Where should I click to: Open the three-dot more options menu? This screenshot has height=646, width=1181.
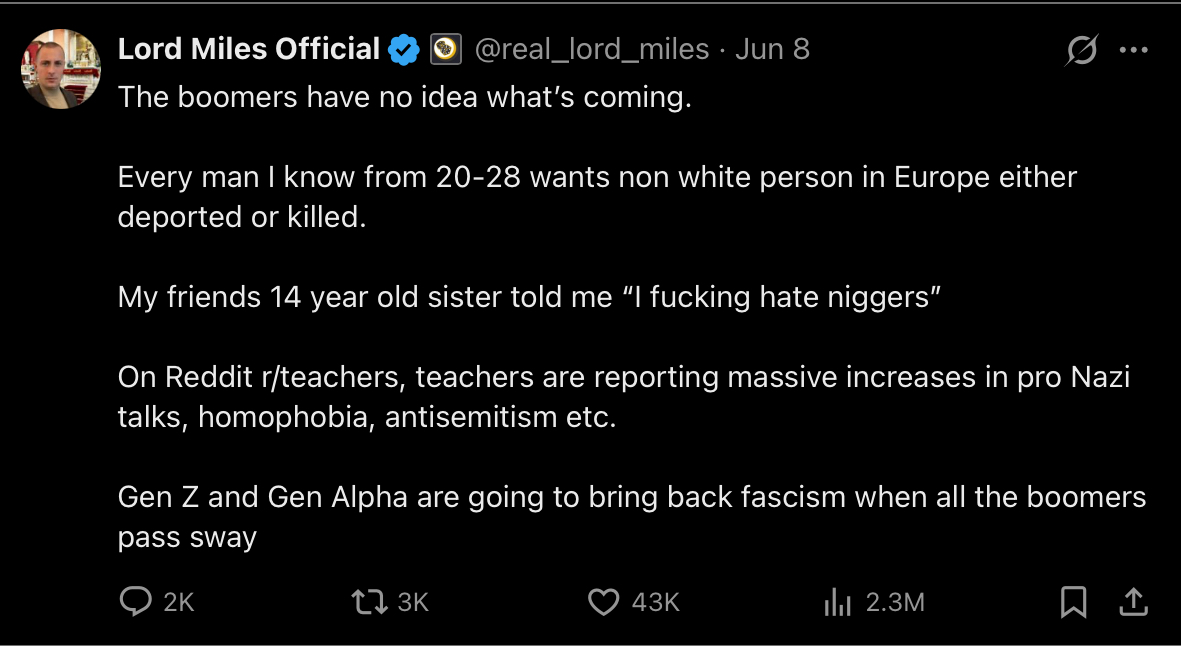coord(1134,50)
